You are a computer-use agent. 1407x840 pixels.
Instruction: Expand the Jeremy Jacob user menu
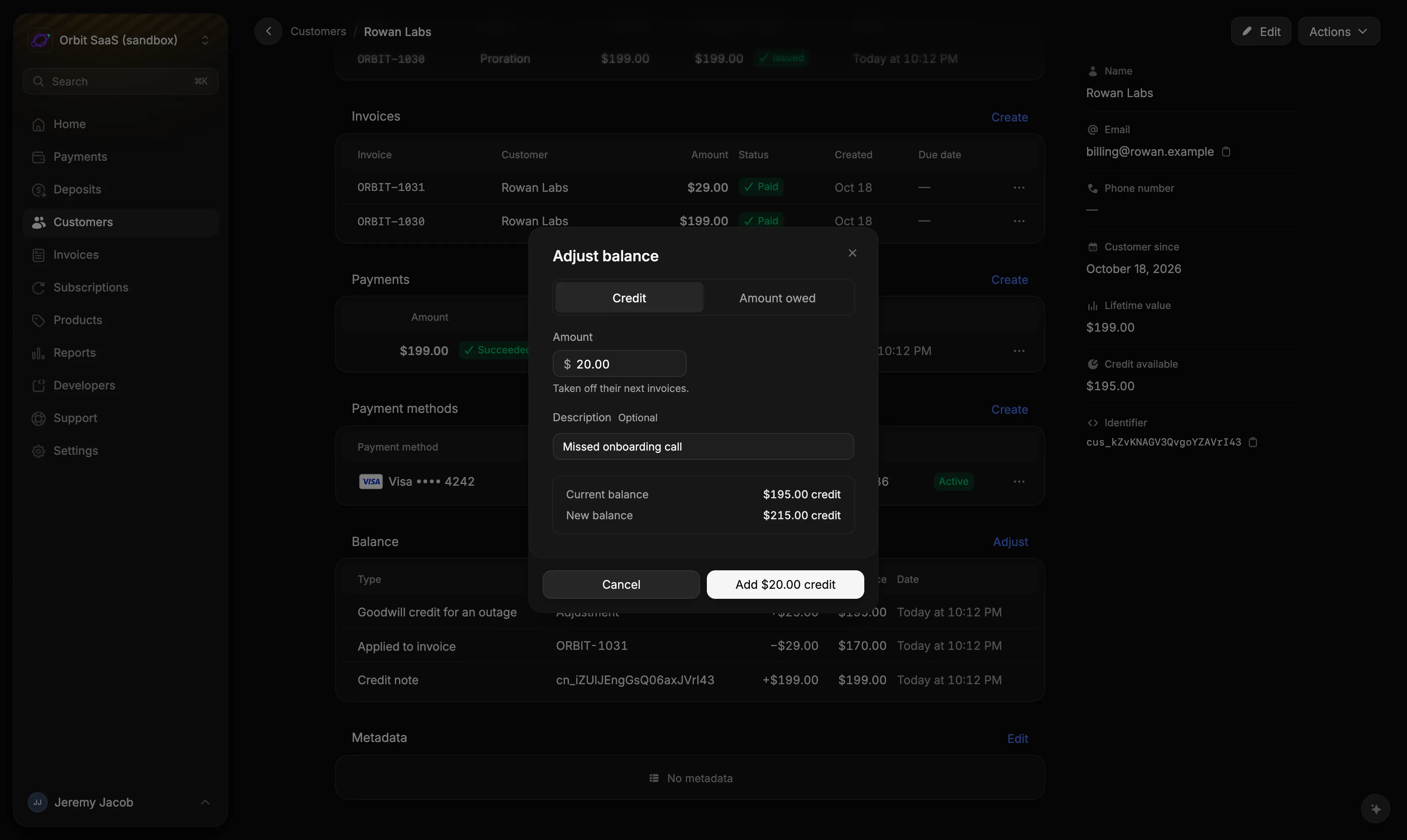click(x=120, y=802)
